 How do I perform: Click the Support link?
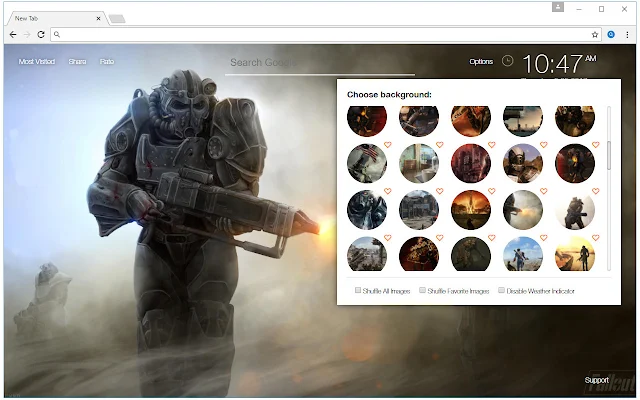(x=596, y=380)
